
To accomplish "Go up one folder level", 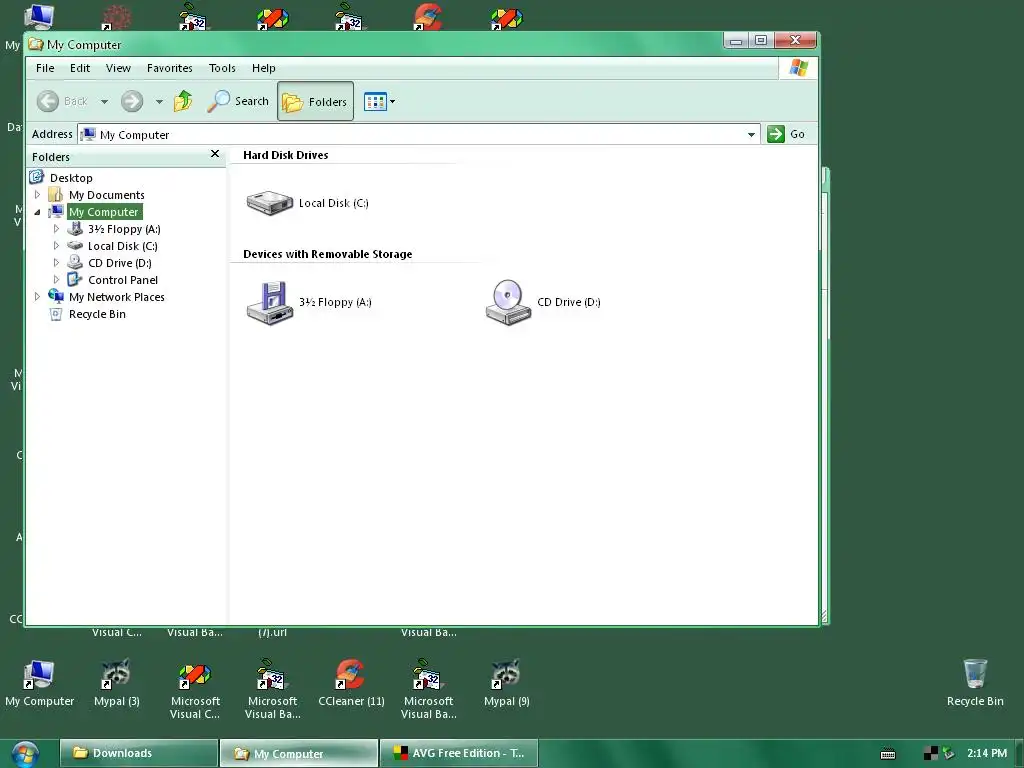I will coord(183,101).
